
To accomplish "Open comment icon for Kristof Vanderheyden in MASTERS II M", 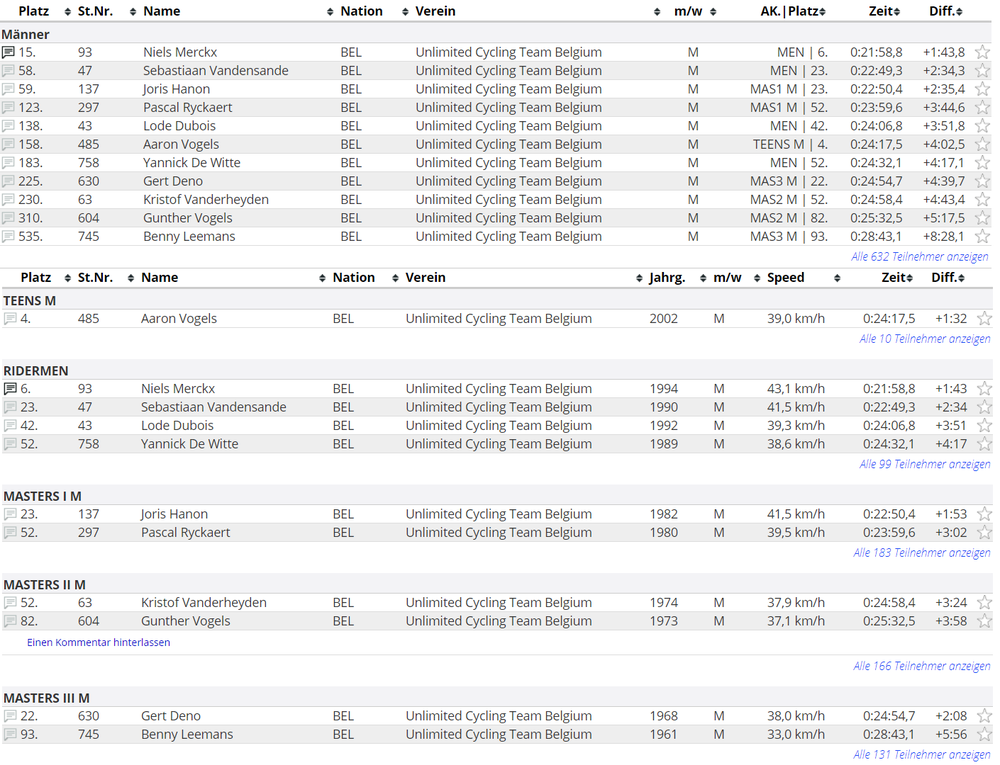I will tap(10, 603).
